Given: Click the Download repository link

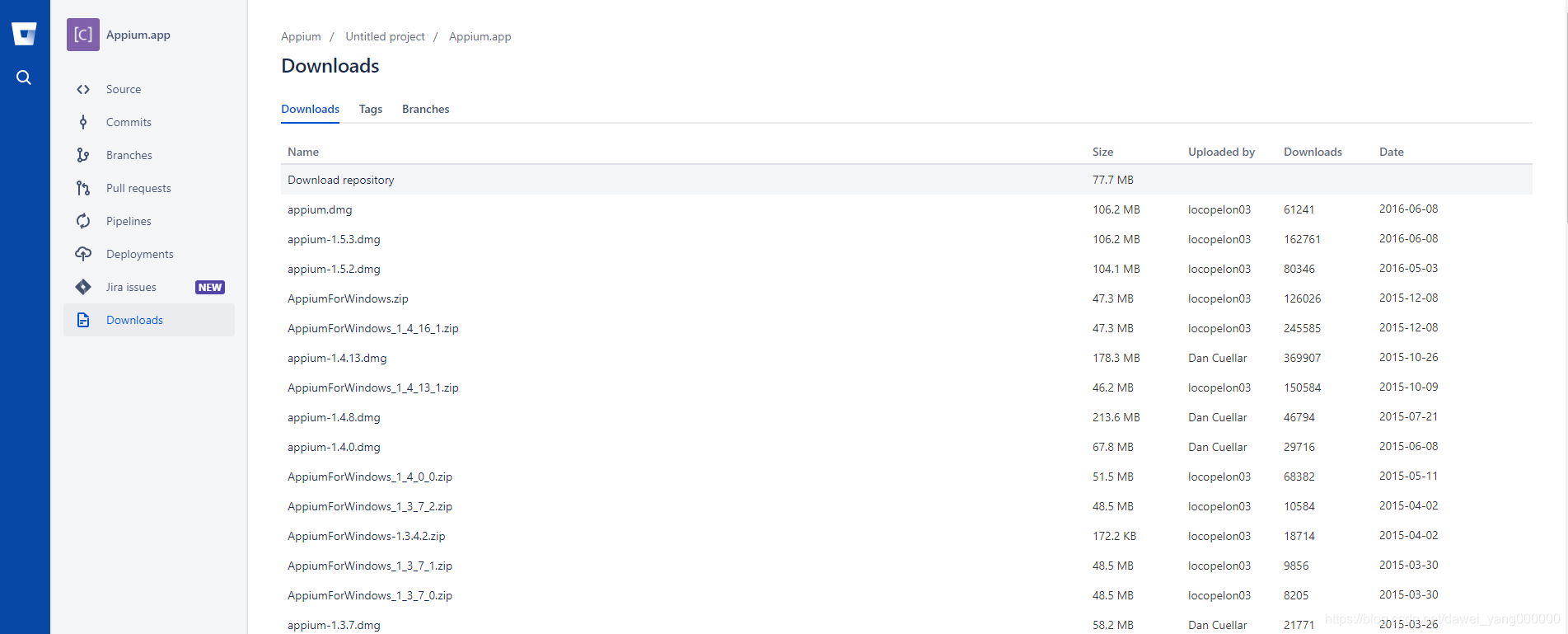Looking at the screenshot, I should [x=340, y=180].
